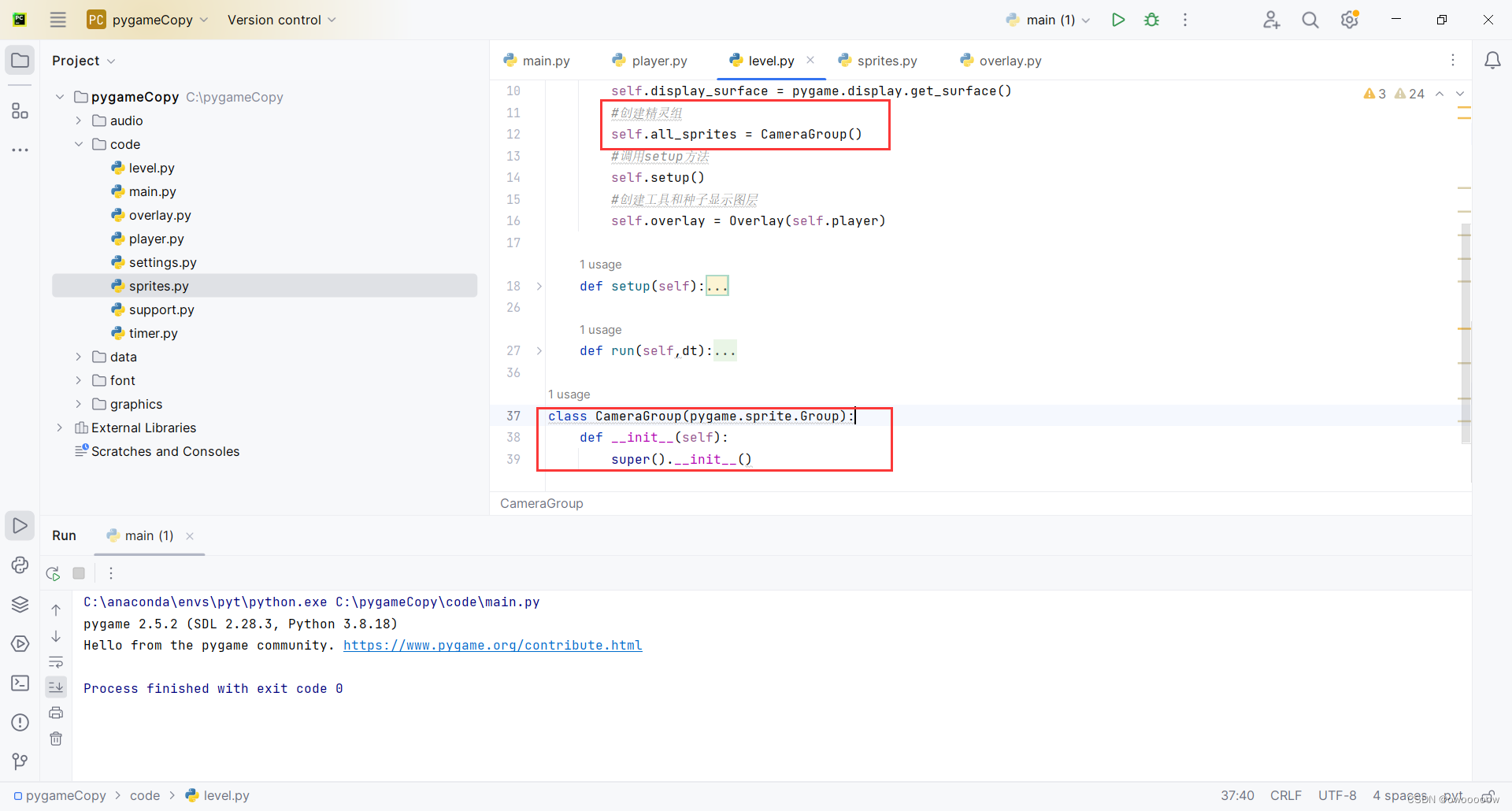1512x811 pixels.
Task: Close the level.py editor tab
Action: click(x=810, y=60)
